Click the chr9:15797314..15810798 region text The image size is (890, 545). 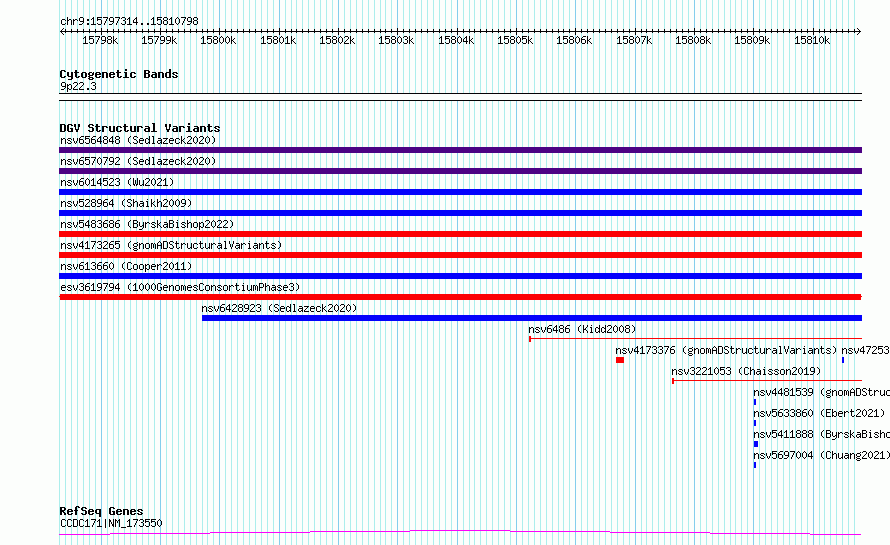(x=129, y=22)
